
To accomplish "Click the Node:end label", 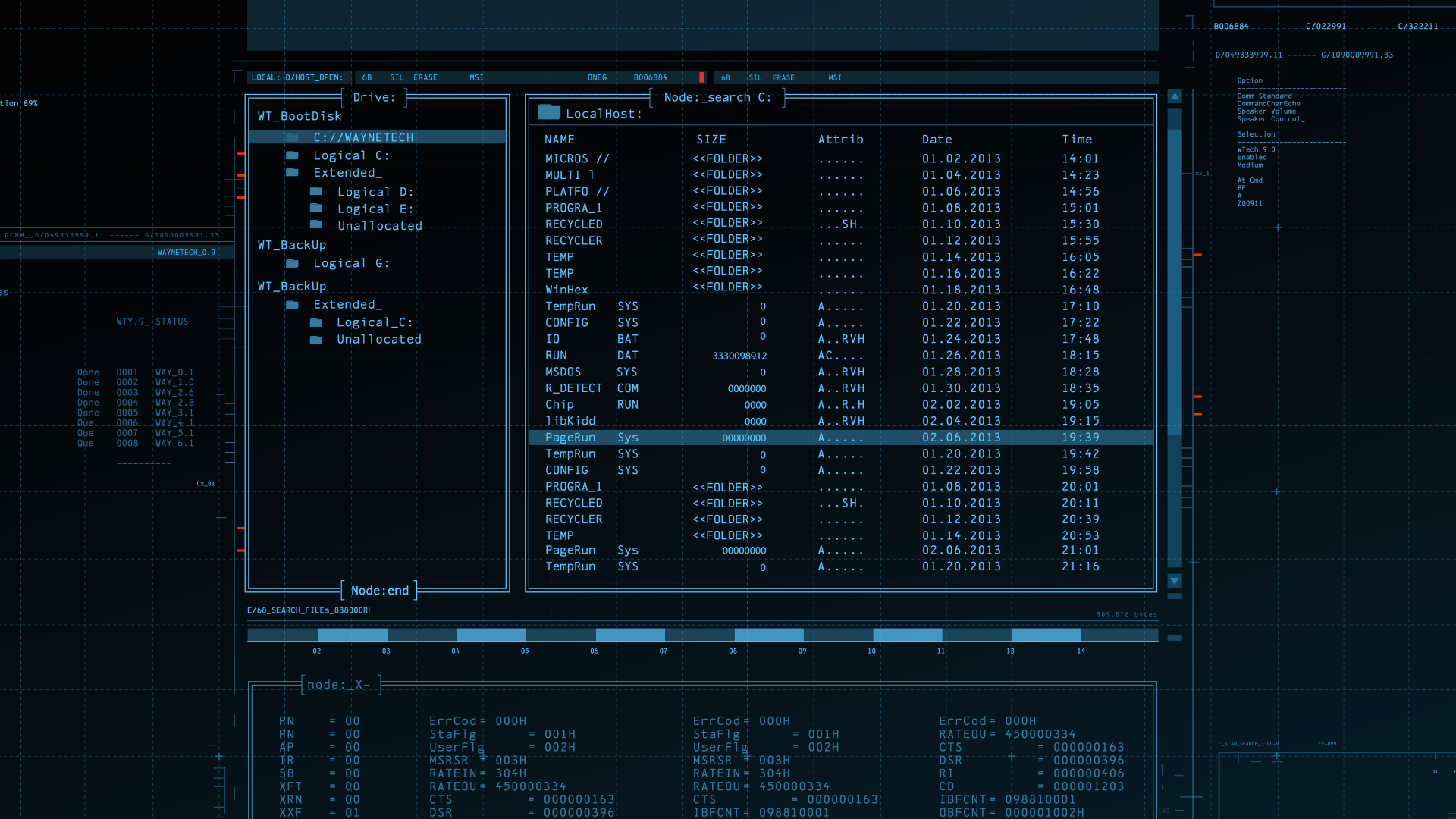I will (379, 591).
